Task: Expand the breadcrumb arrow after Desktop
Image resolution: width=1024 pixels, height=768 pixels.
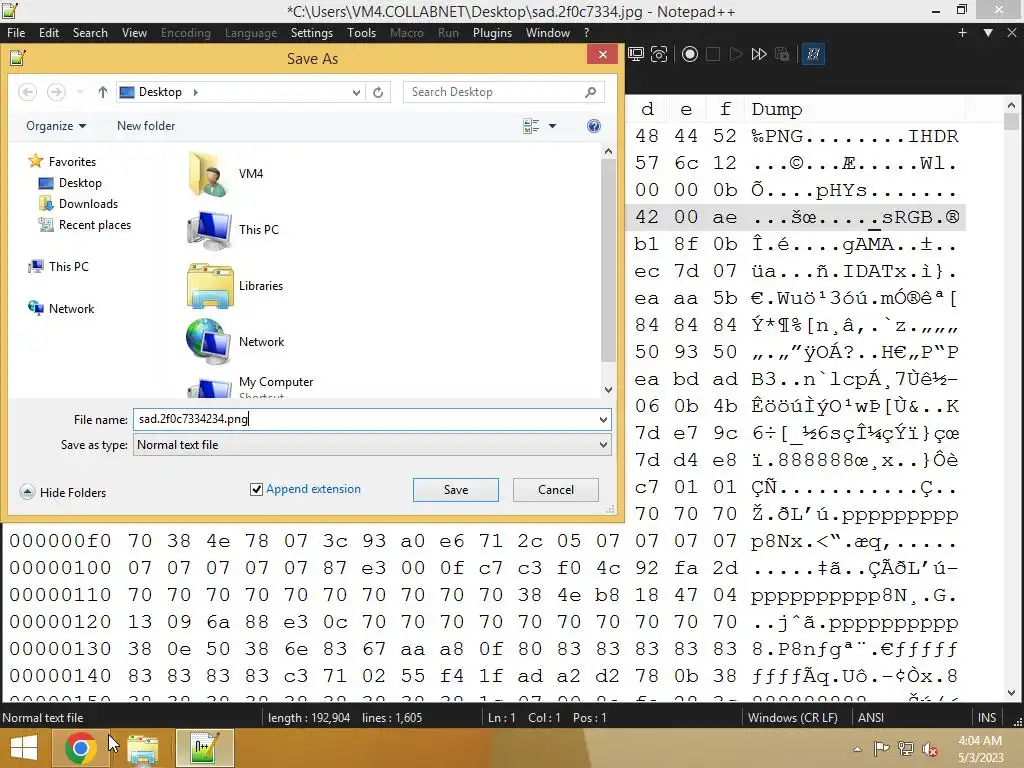Action: tap(195, 92)
